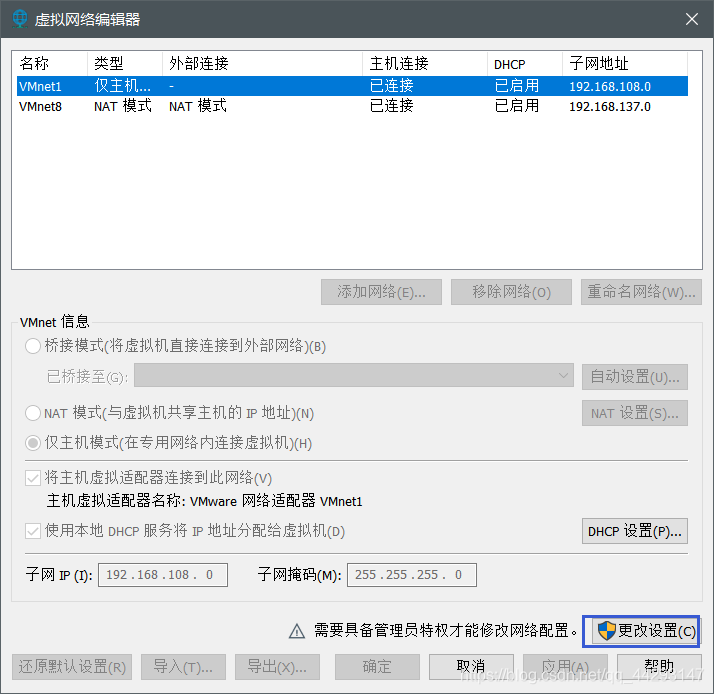714x694 pixels.
Task: Click 添加网络(E)... button
Action: tap(381, 292)
